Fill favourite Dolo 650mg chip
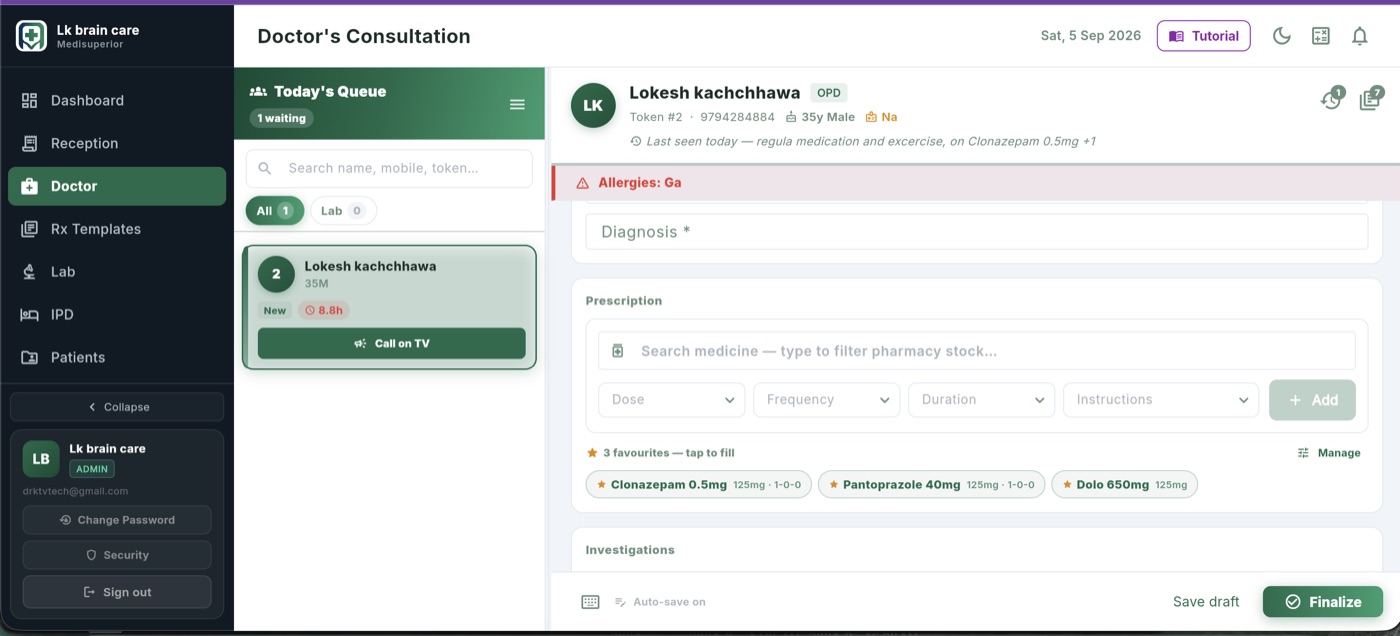The width and height of the screenshot is (1400, 636). click(x=1124, y=485)
